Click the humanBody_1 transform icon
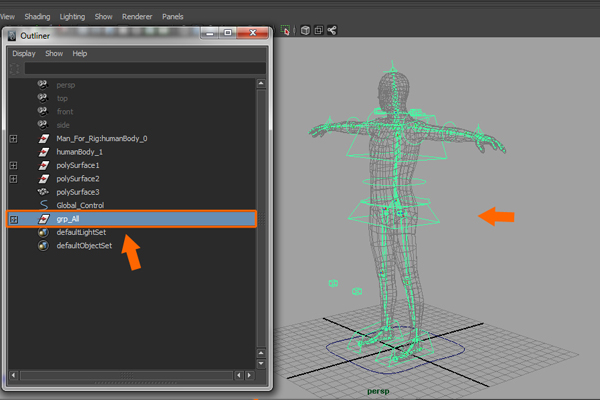This screenshot has width=600, height=400. pyautogui.click(x=44, y=152)
